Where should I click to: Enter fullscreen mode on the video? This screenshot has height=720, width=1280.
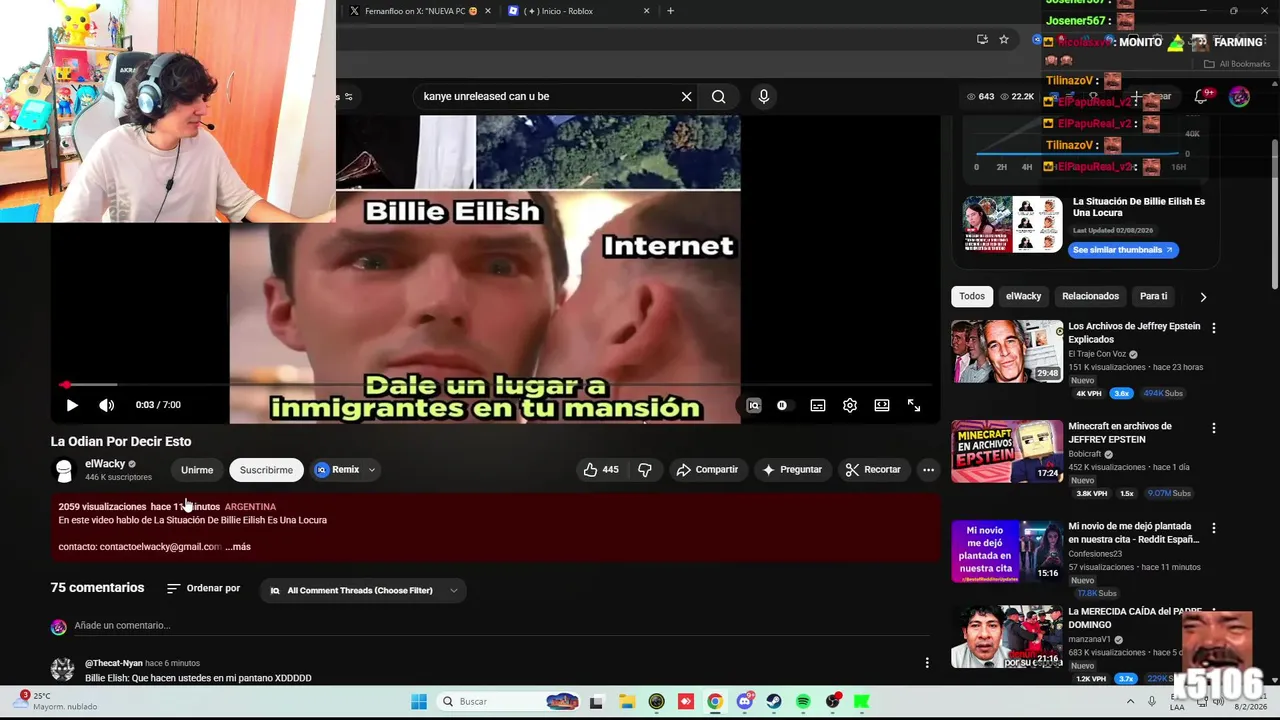914,405
